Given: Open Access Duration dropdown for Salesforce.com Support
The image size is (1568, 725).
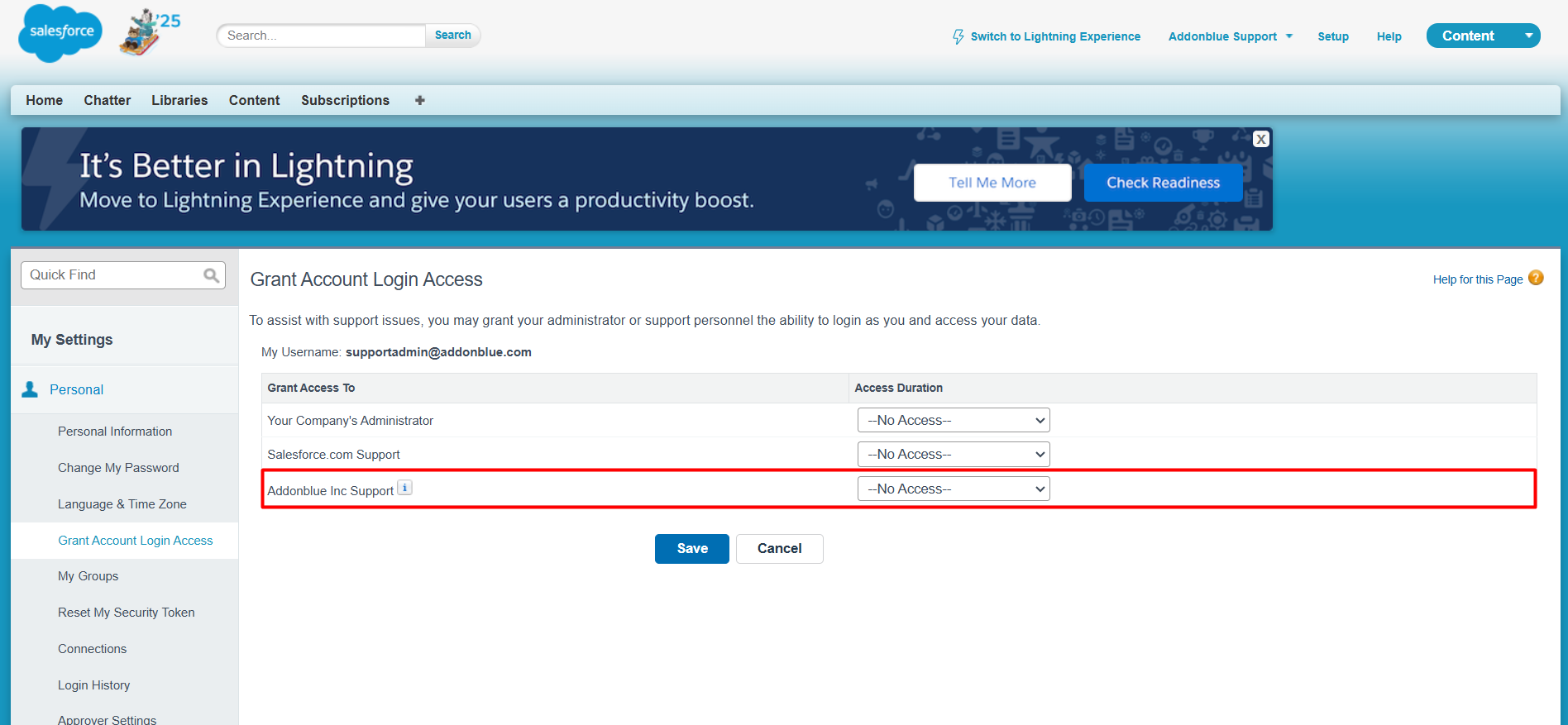Looking at the screenshot, I should [x=954, y=454].
